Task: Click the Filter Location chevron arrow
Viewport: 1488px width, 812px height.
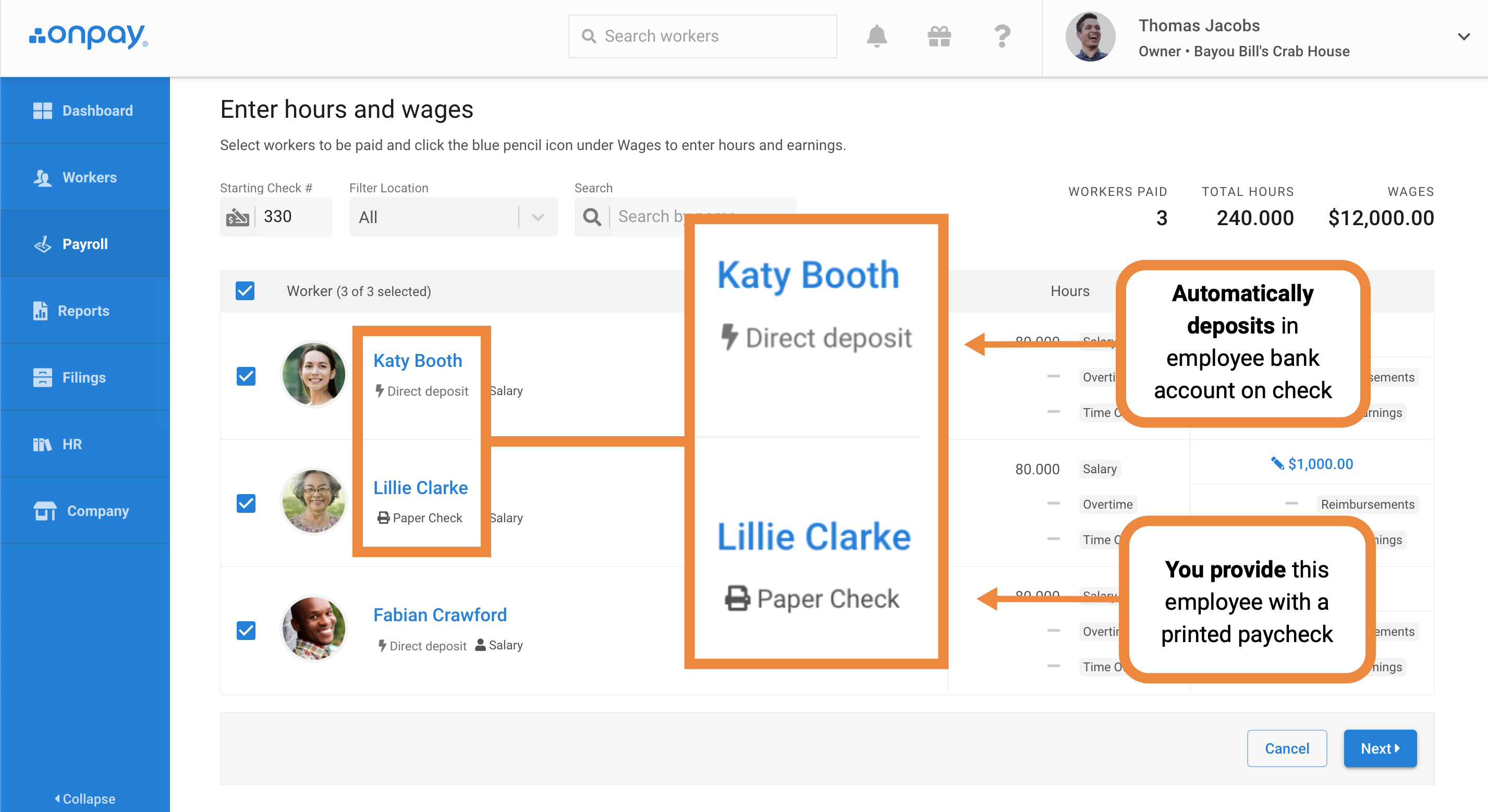Action: [538, 217]
